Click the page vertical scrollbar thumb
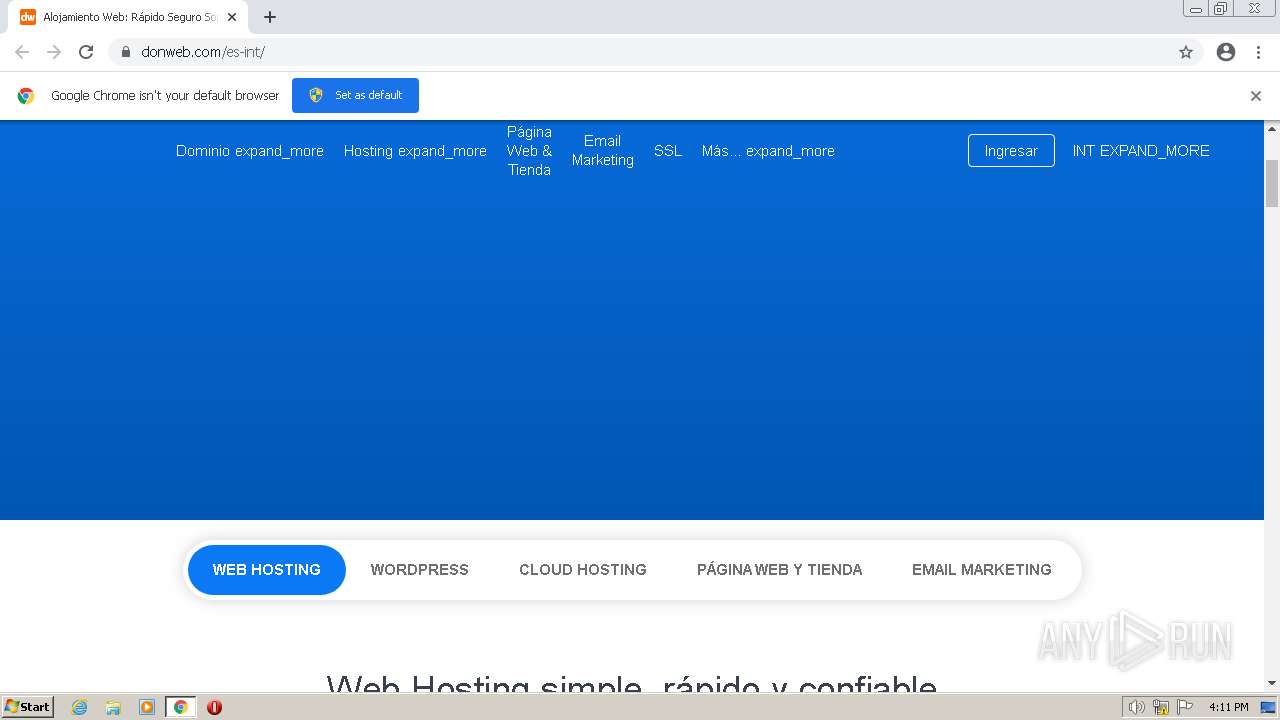 pyautogui.click(x=1272, y=183)
